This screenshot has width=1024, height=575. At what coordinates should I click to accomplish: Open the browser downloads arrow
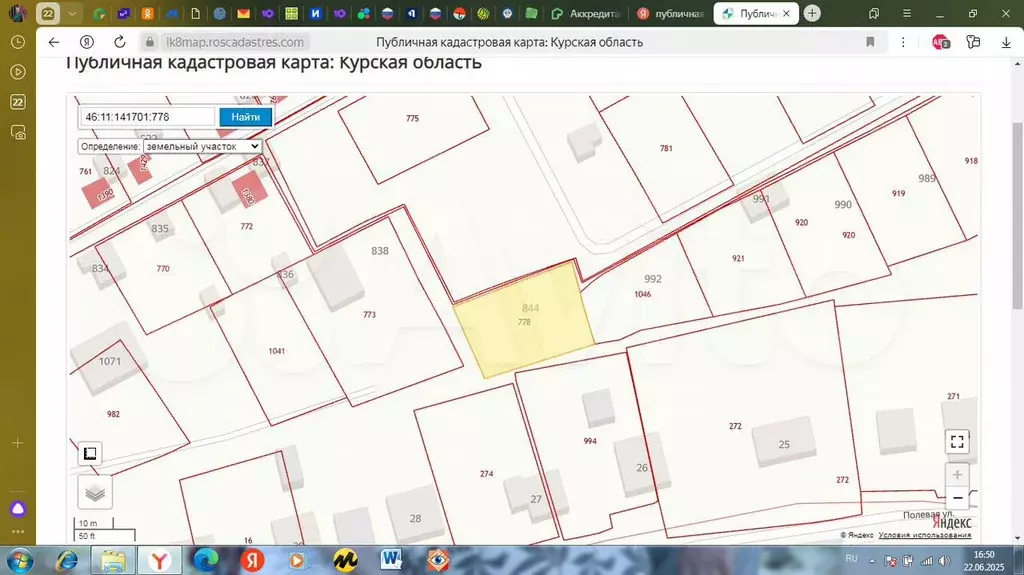tap(1006, 42)
